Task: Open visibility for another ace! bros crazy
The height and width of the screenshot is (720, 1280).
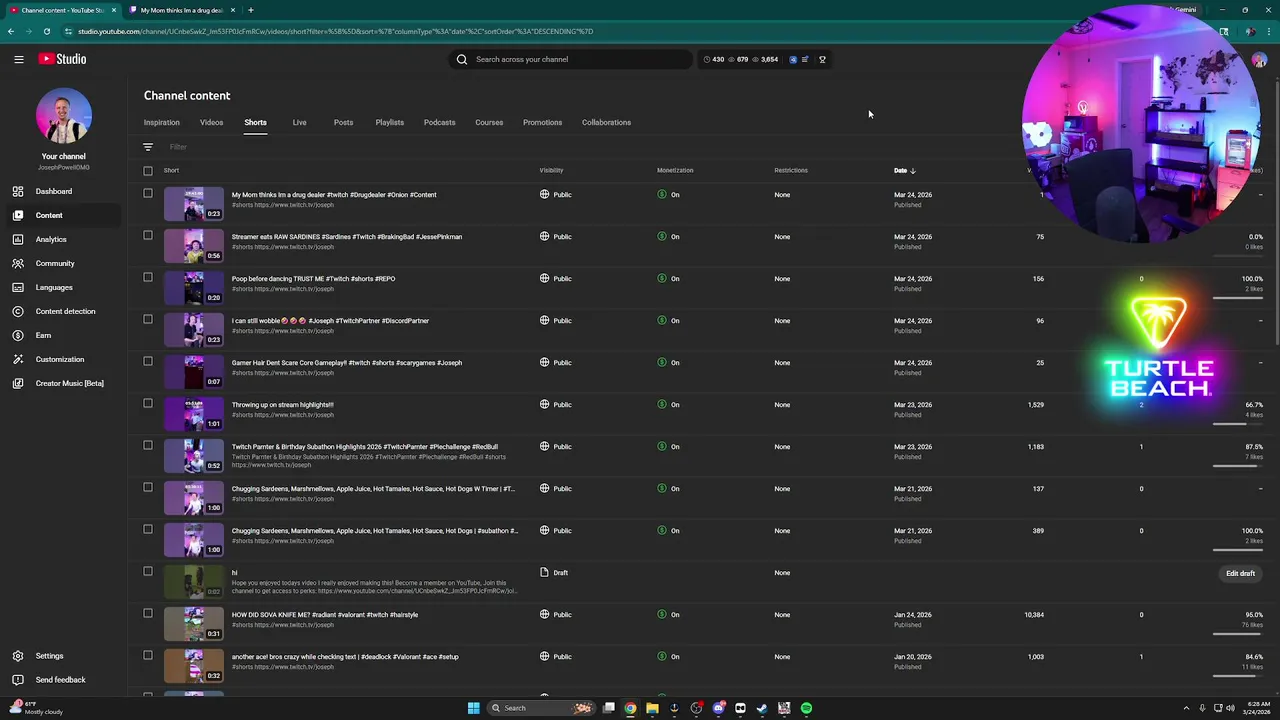Action: 556,657
